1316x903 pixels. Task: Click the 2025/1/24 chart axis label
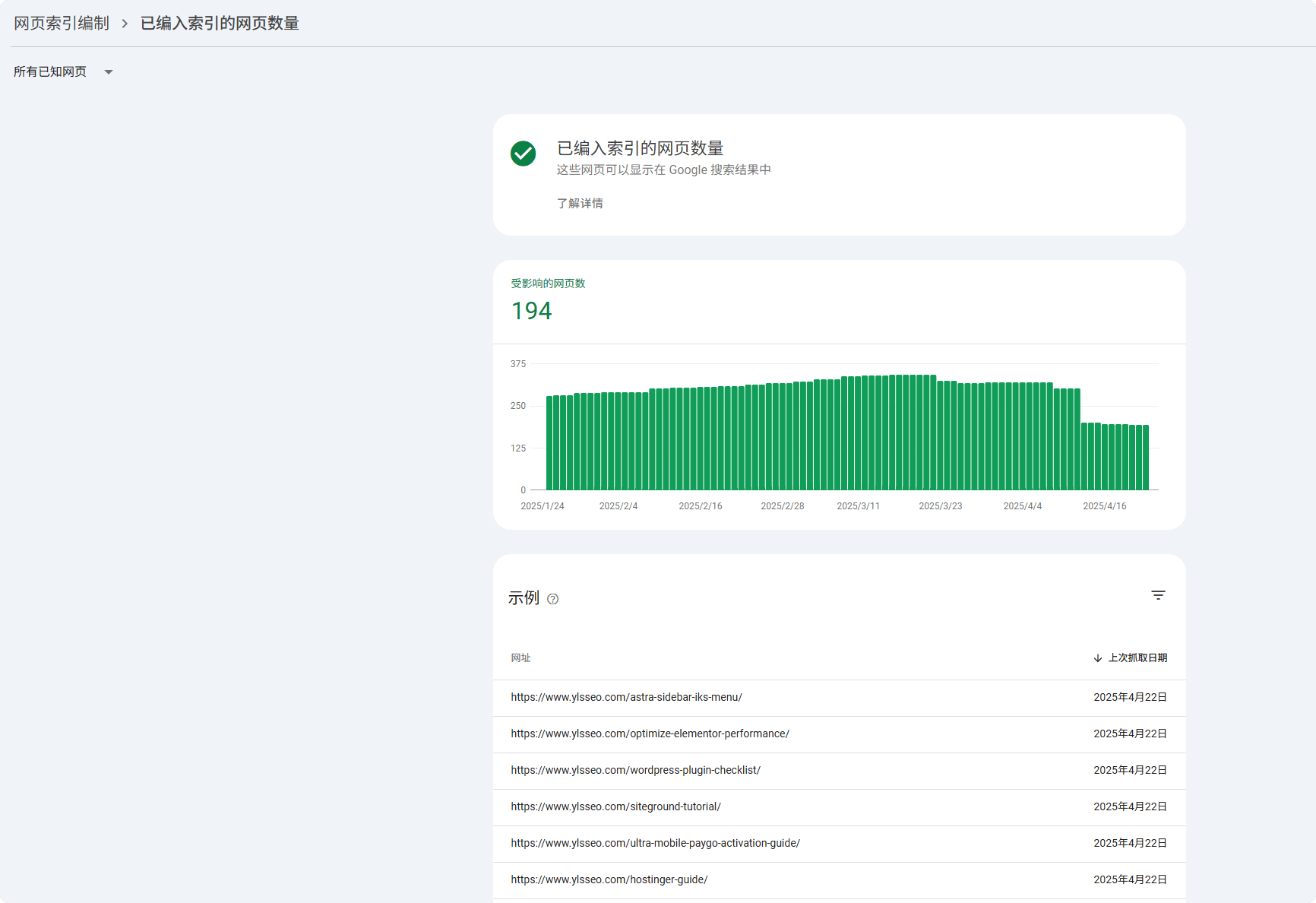coord(543,506)
